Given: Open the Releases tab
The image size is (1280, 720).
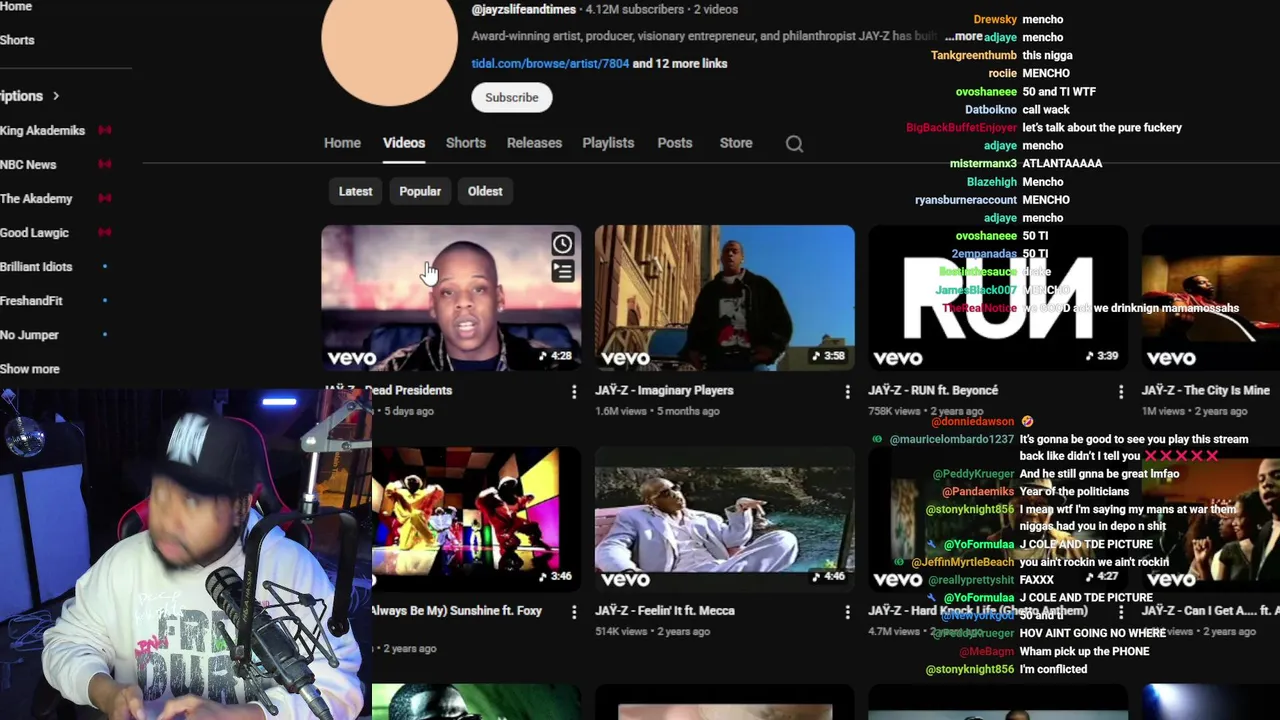Looking at the screenshot, I should coord(534,143).
